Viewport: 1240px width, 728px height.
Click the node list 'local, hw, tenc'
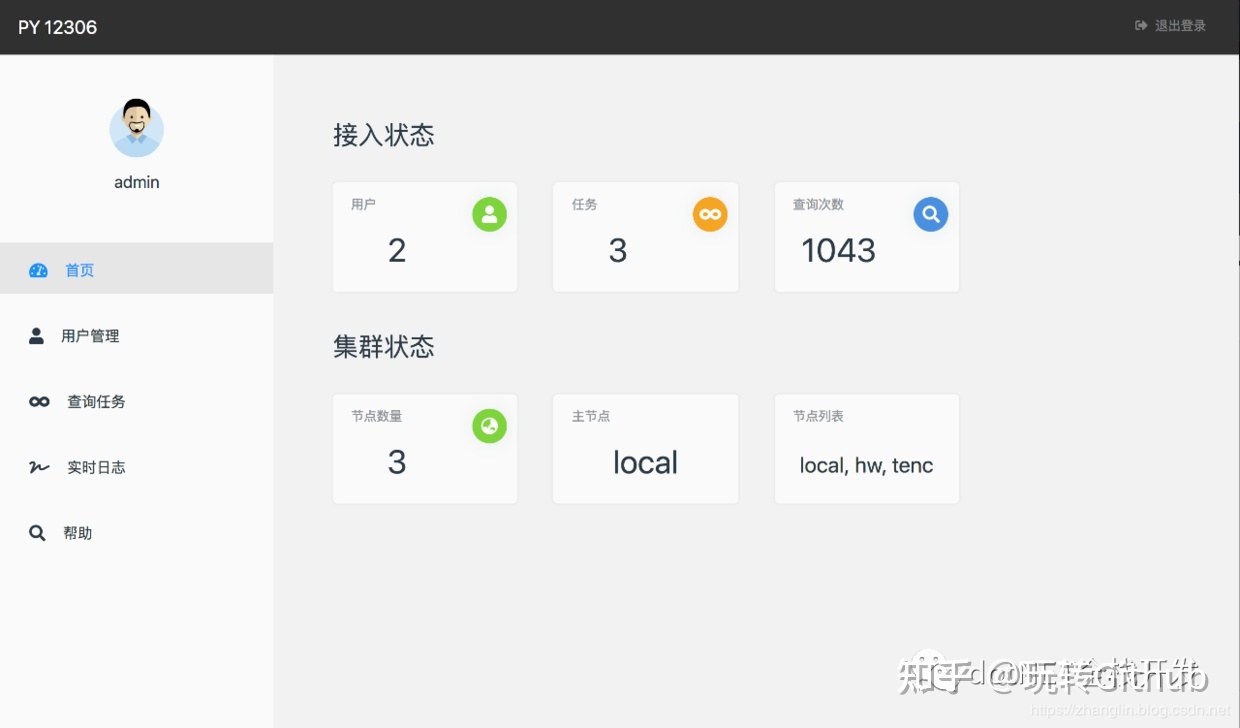click(866, 465)
